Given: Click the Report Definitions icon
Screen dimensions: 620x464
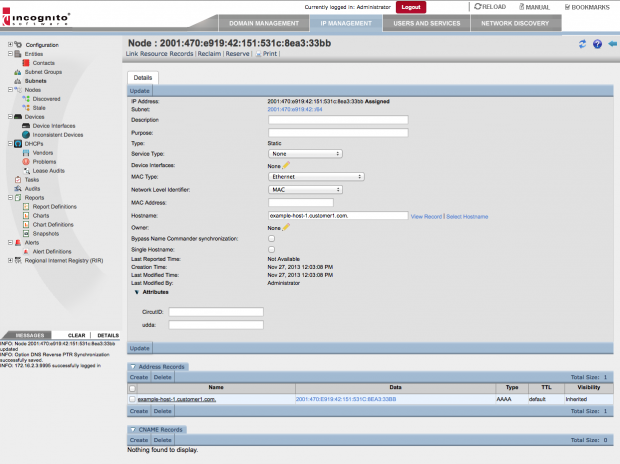Looking at the screenshot, I should click(26, 206).
